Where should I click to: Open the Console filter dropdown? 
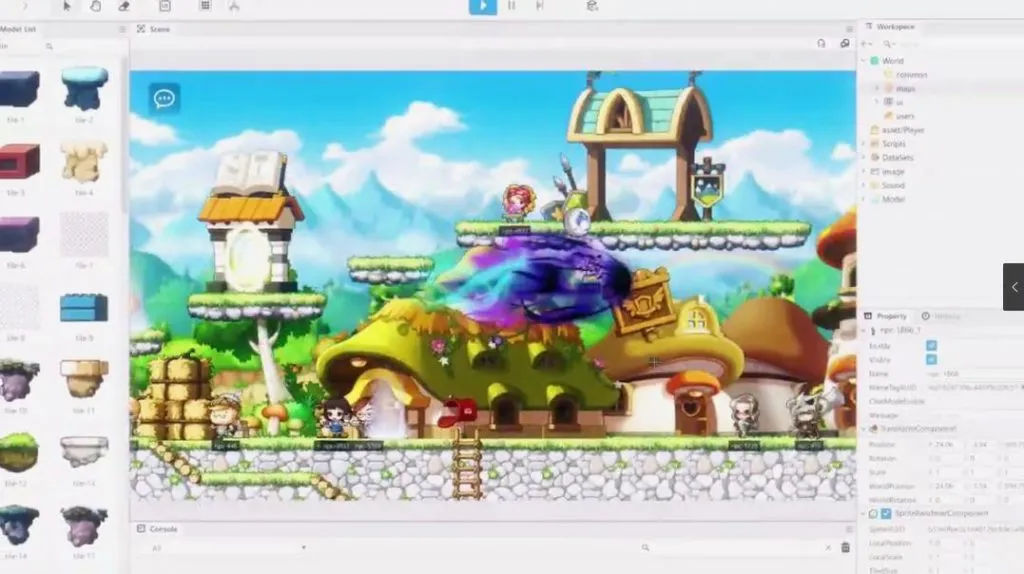(229, 548)
